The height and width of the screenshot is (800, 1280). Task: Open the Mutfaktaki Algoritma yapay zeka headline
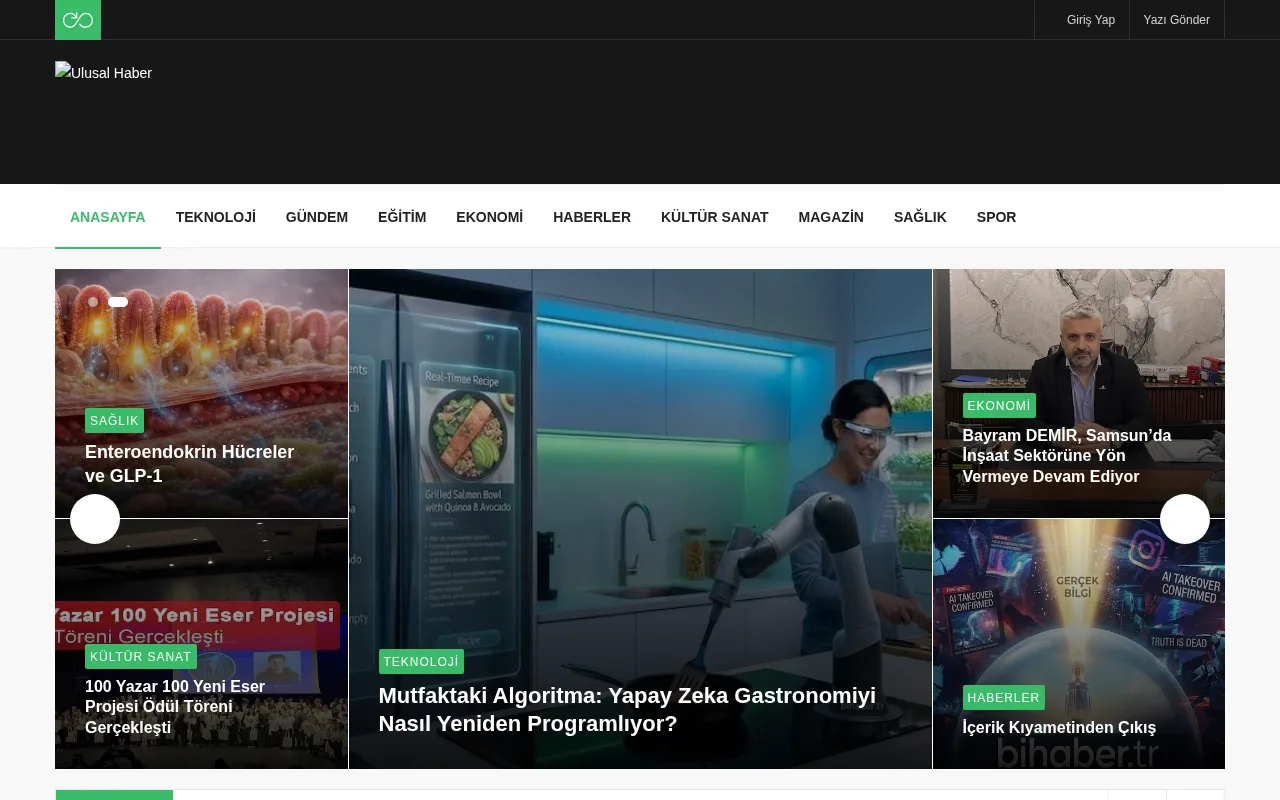click(x=627, y=710)
